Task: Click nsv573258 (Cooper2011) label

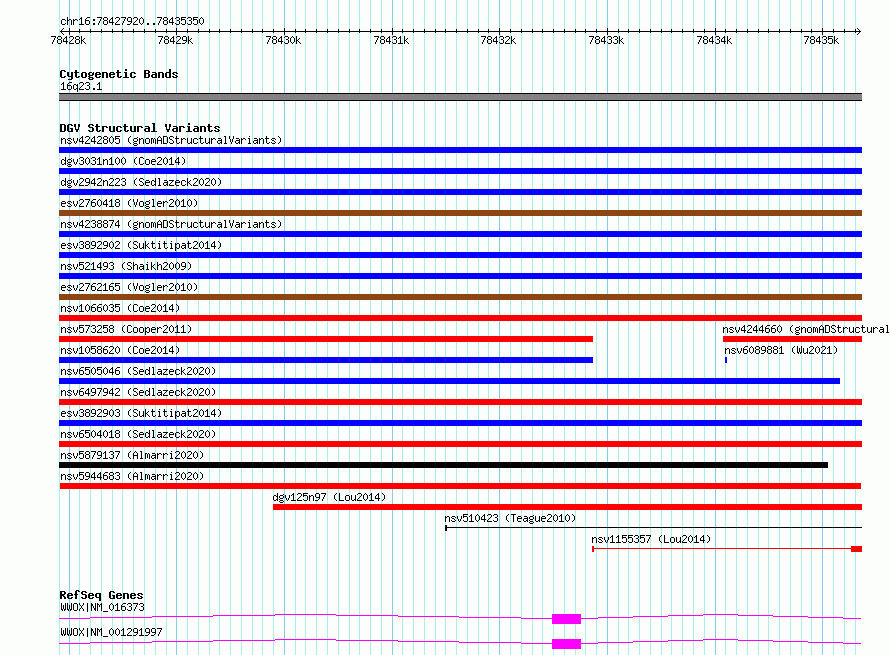Action: (126, 329)
